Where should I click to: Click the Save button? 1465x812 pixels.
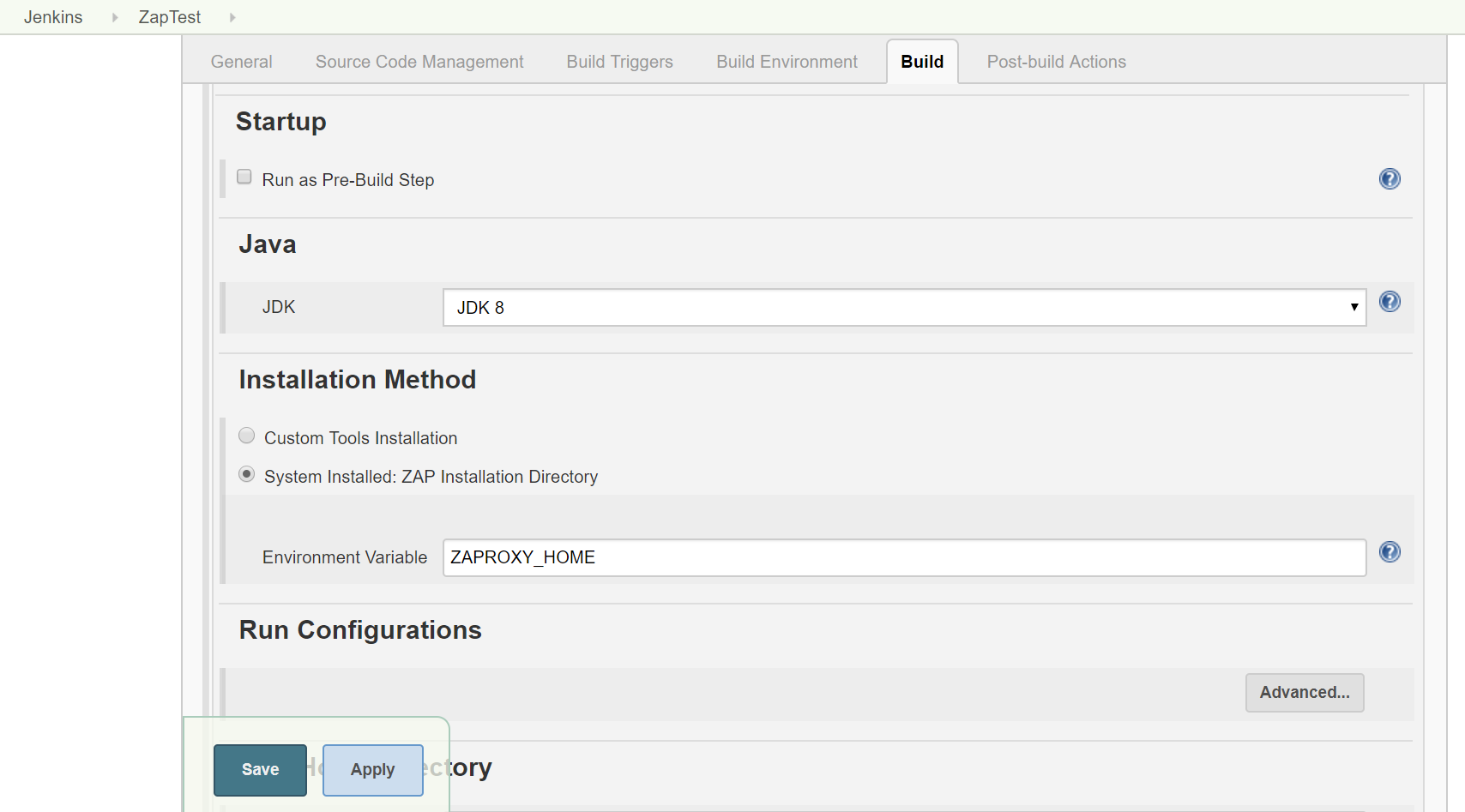pos(260,770)
